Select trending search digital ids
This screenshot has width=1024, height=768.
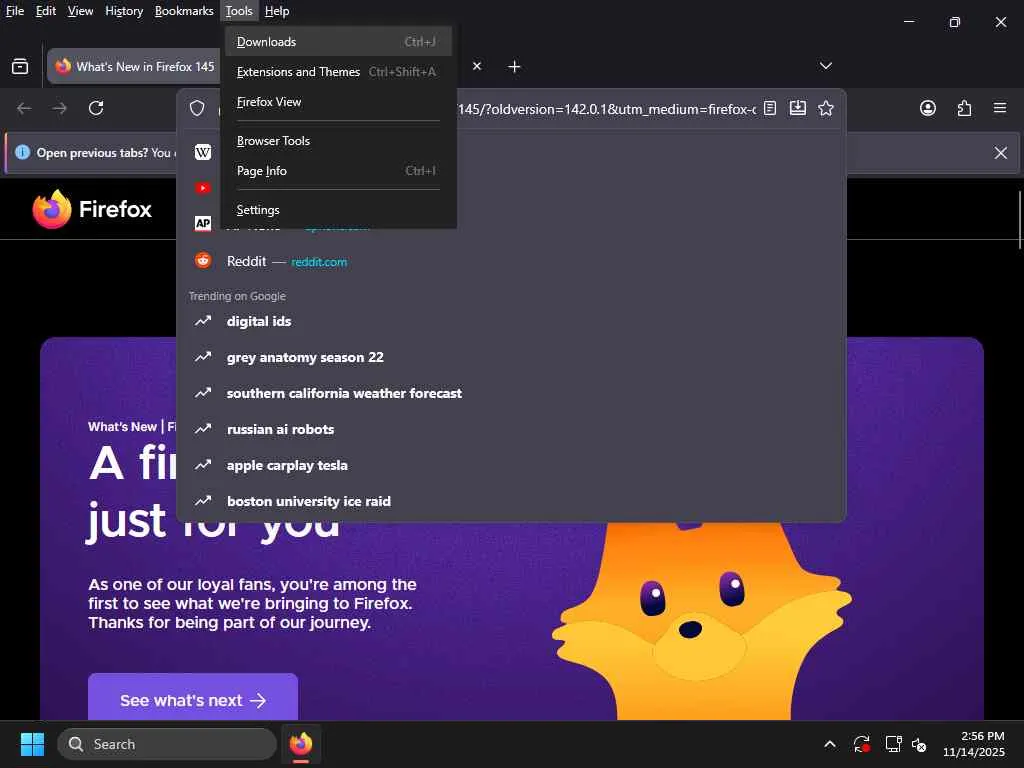pyautogui.click(x=511, y=321)
